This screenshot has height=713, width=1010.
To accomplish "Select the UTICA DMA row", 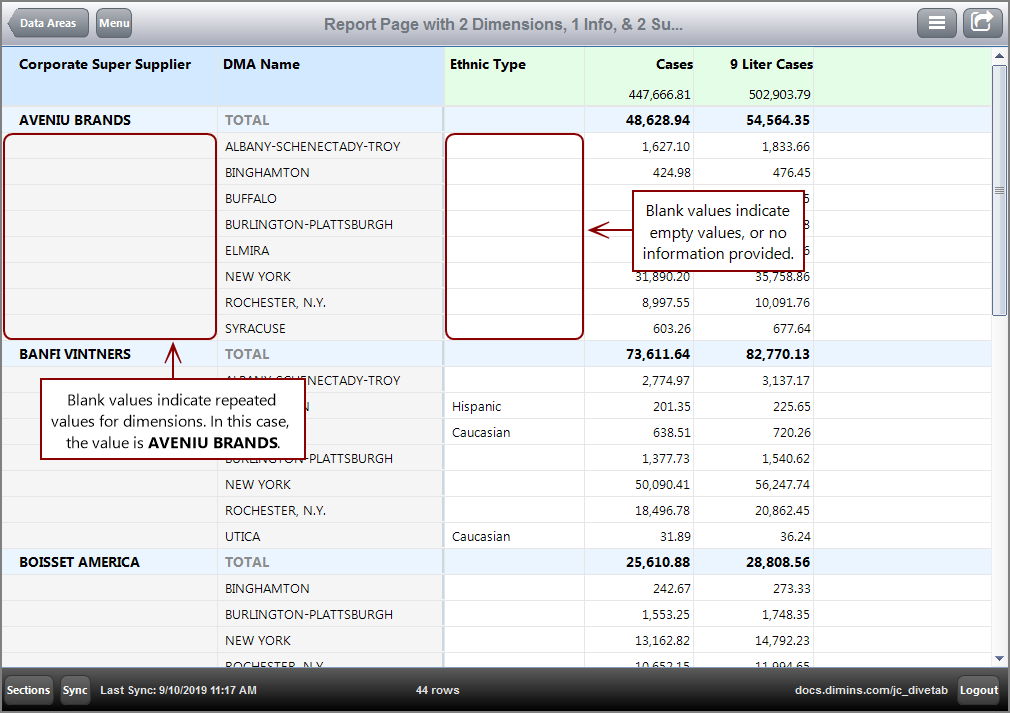I will [x=243, y=537].
